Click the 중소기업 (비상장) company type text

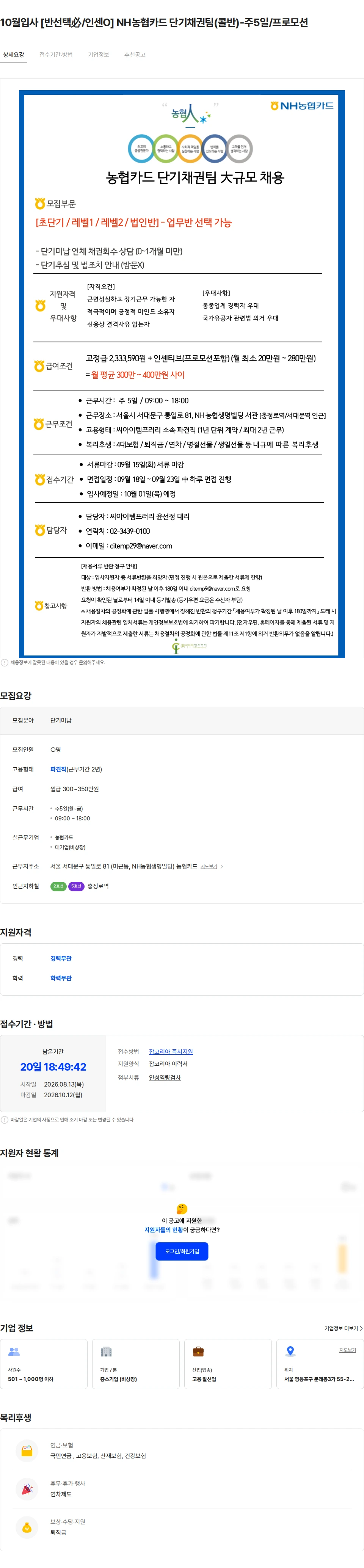point(118,1379)
